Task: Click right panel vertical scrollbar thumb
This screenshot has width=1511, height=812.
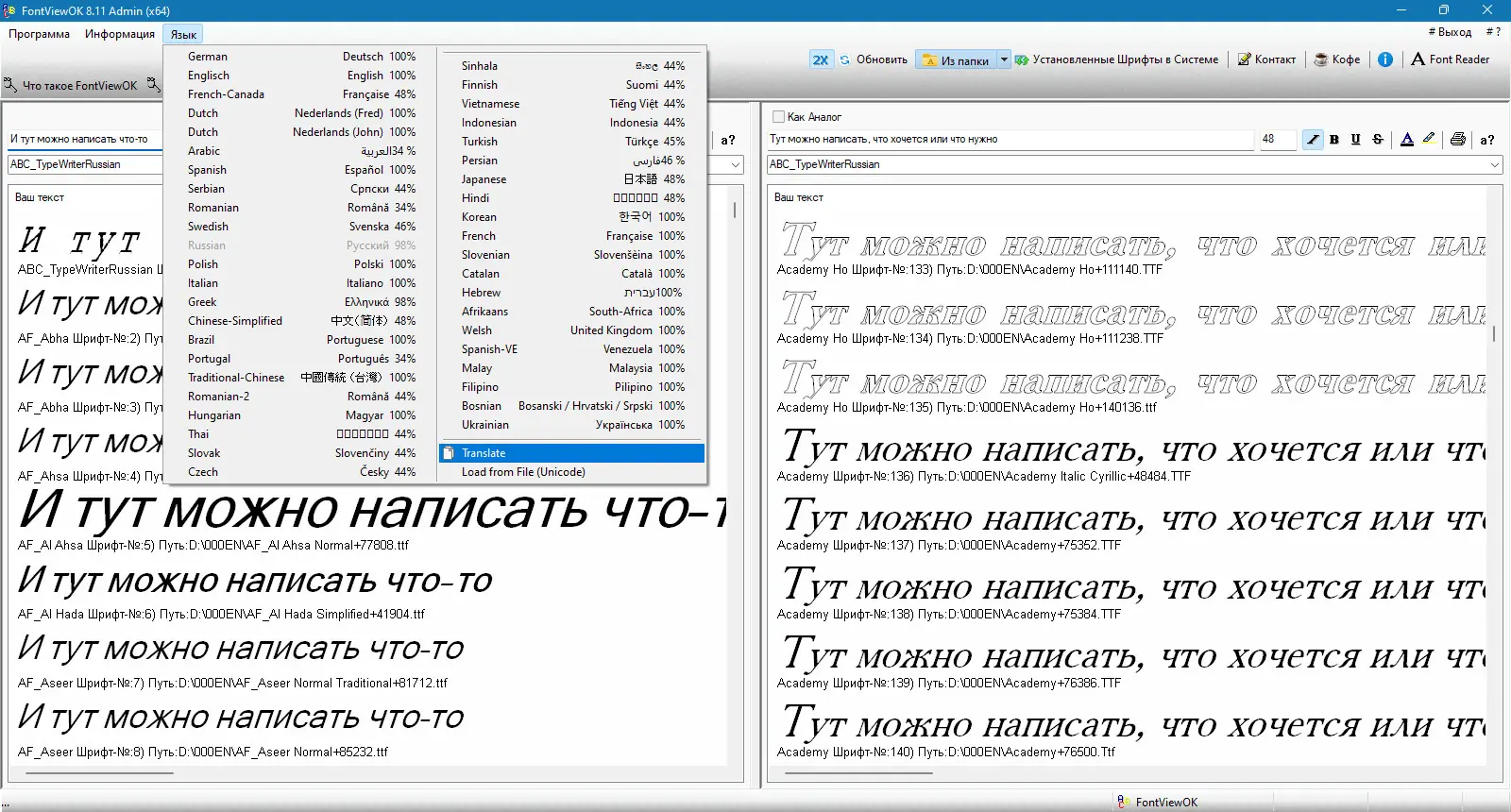Action: (x=1494, y=333)
